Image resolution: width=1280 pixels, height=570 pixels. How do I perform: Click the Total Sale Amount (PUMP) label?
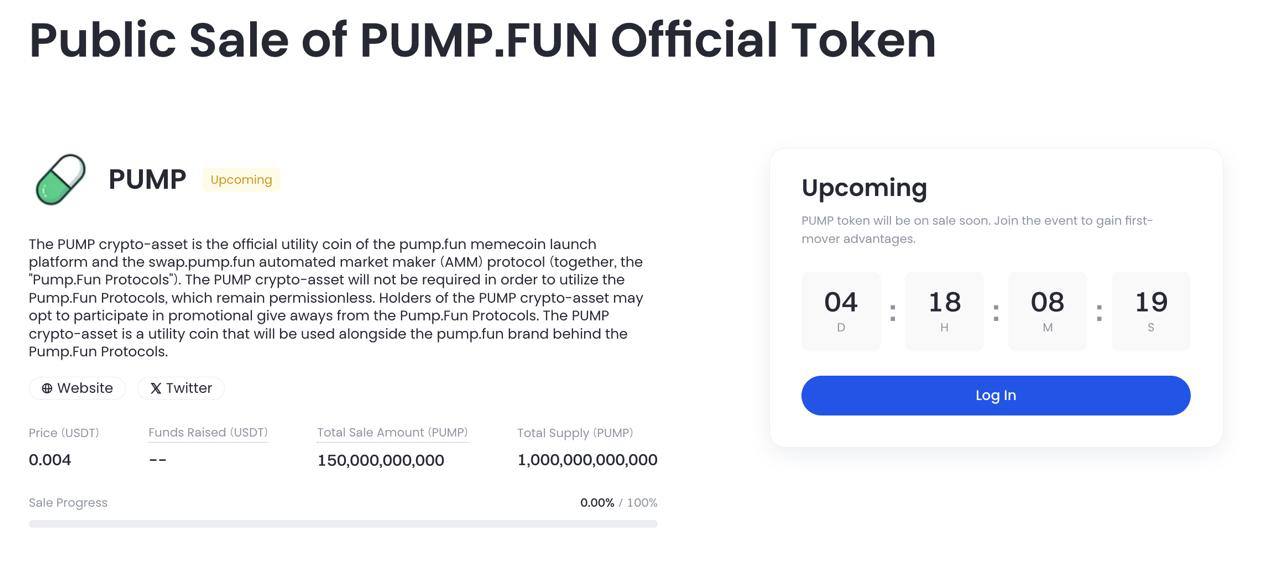point(393,433)
